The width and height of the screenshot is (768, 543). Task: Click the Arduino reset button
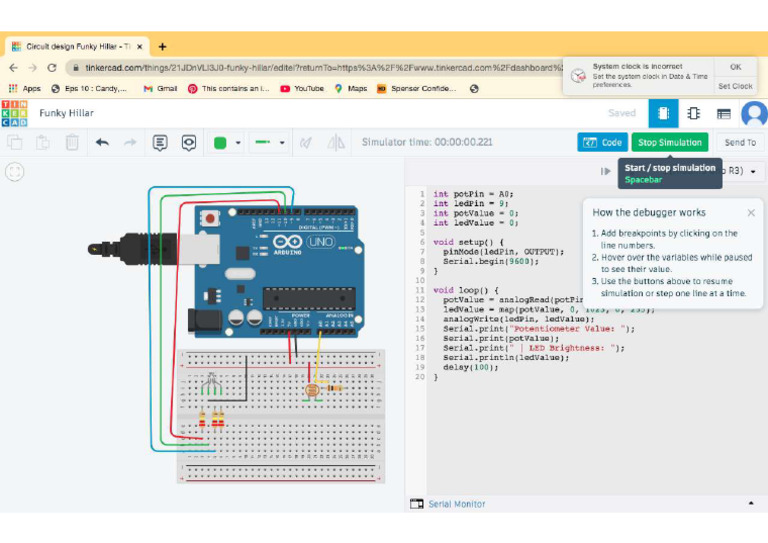pyautogui.click(x=211, y=218)
